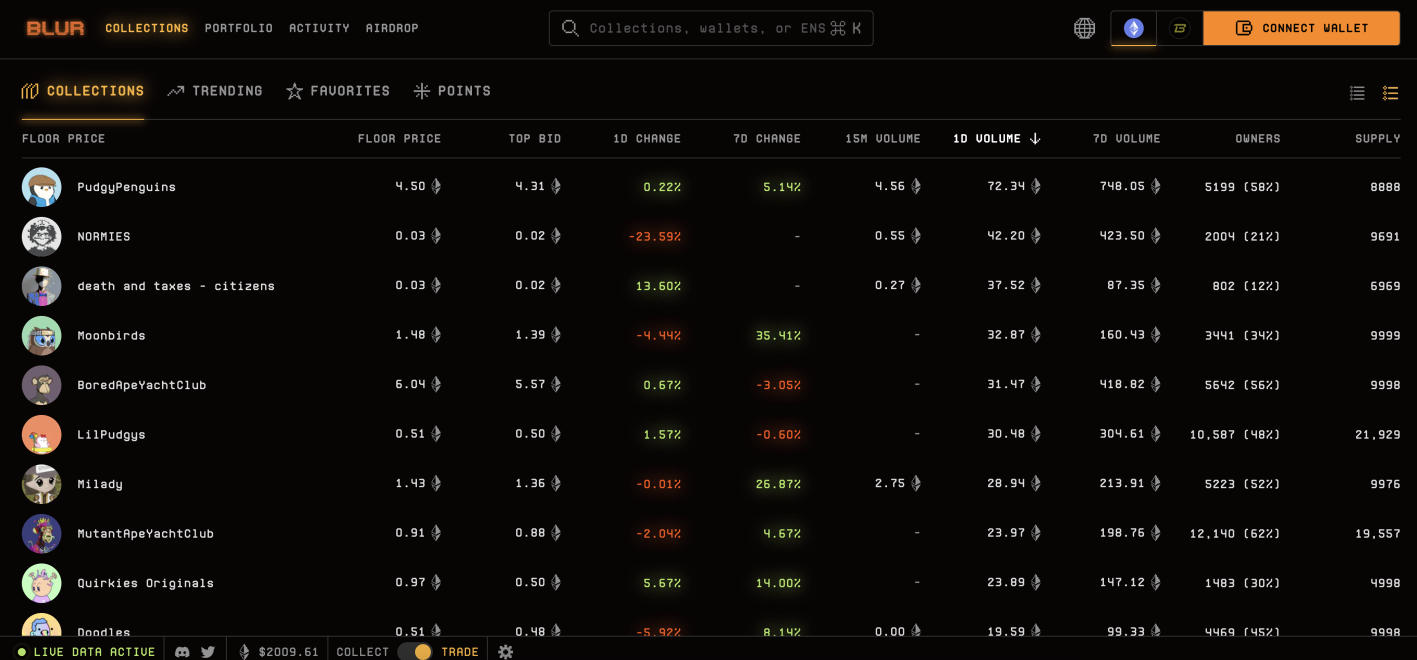Click the BoredApeYachtClub ape avatar
The width and height of the screenshot is (1417, 660).
pos(42,385)
